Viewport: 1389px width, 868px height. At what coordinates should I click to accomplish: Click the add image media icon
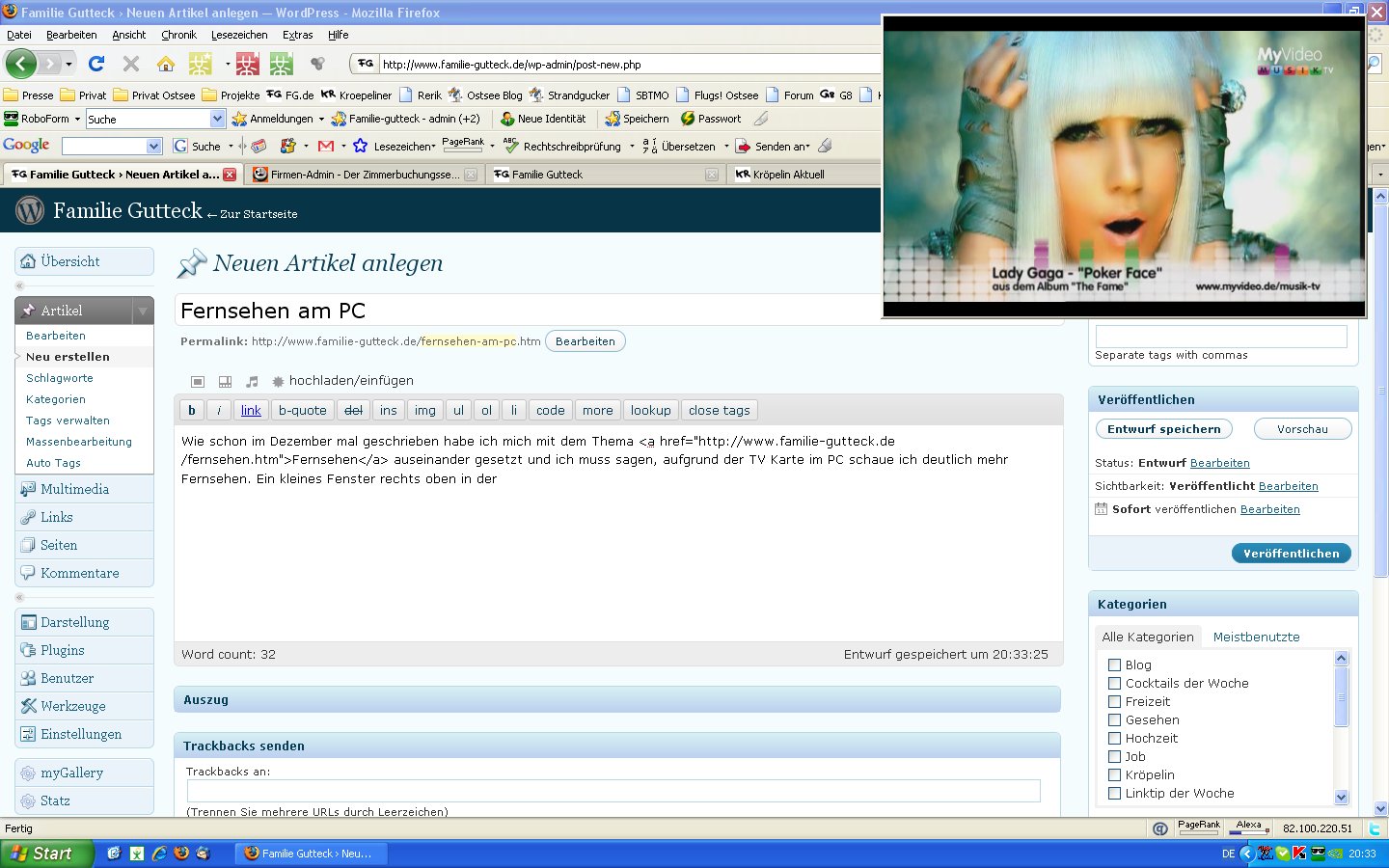click(198, 382)
